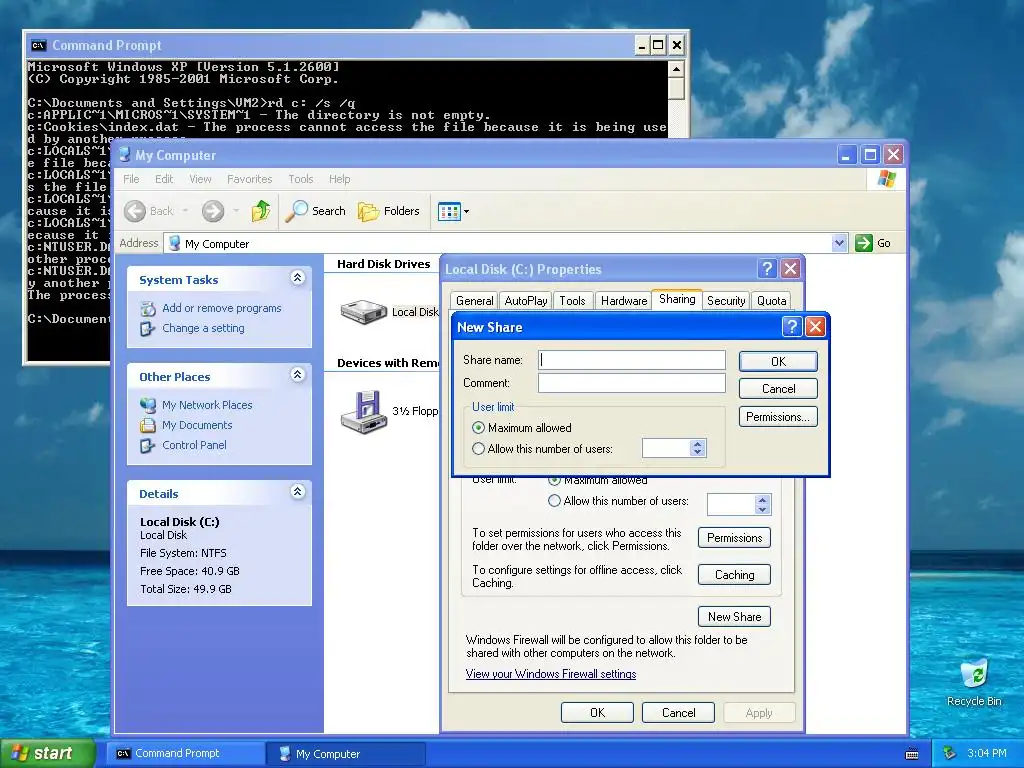Open the Favorites menu
The image size is (1024, 768).
249,179
